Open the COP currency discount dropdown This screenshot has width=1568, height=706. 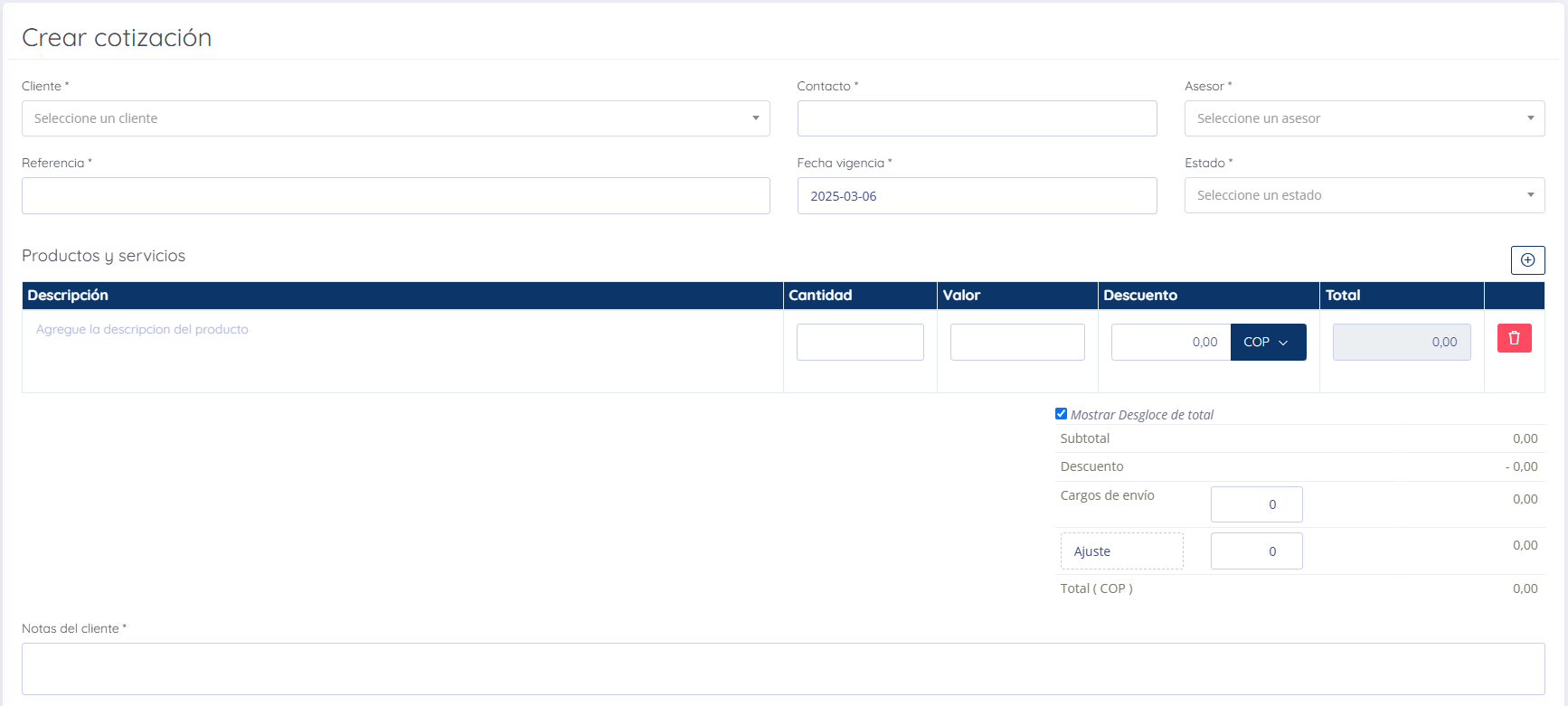pos(1268,342)
